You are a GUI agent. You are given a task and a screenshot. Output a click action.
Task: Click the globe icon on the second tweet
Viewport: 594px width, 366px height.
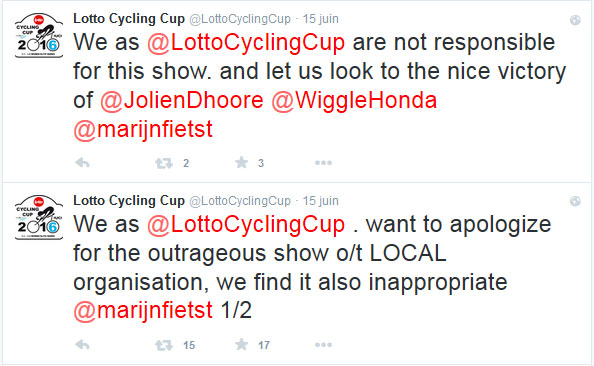[x=575, y=201]
